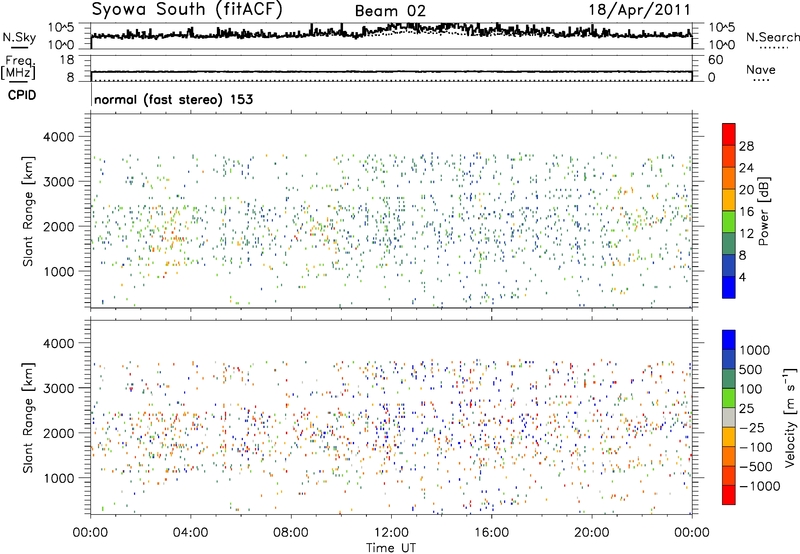Click the 'Time UT' axis title
800x554 pixels.
[391, 548]
